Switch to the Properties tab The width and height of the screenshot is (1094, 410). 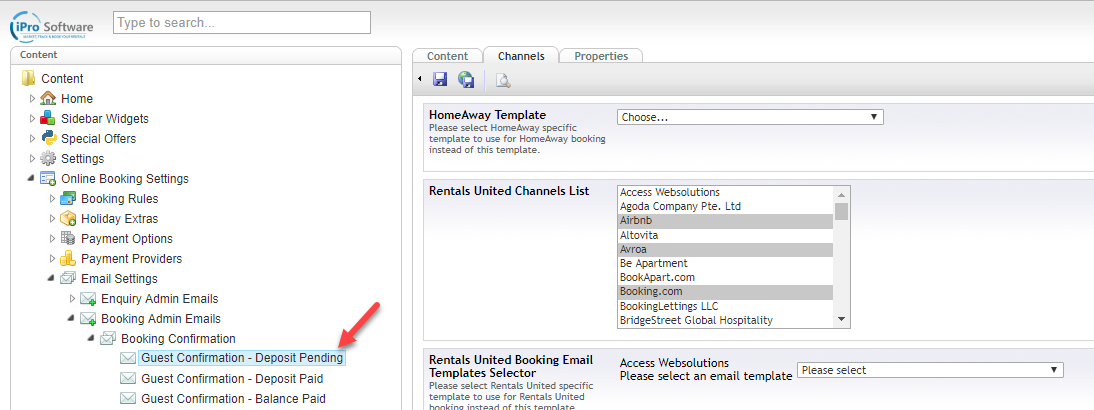[601, 56]
